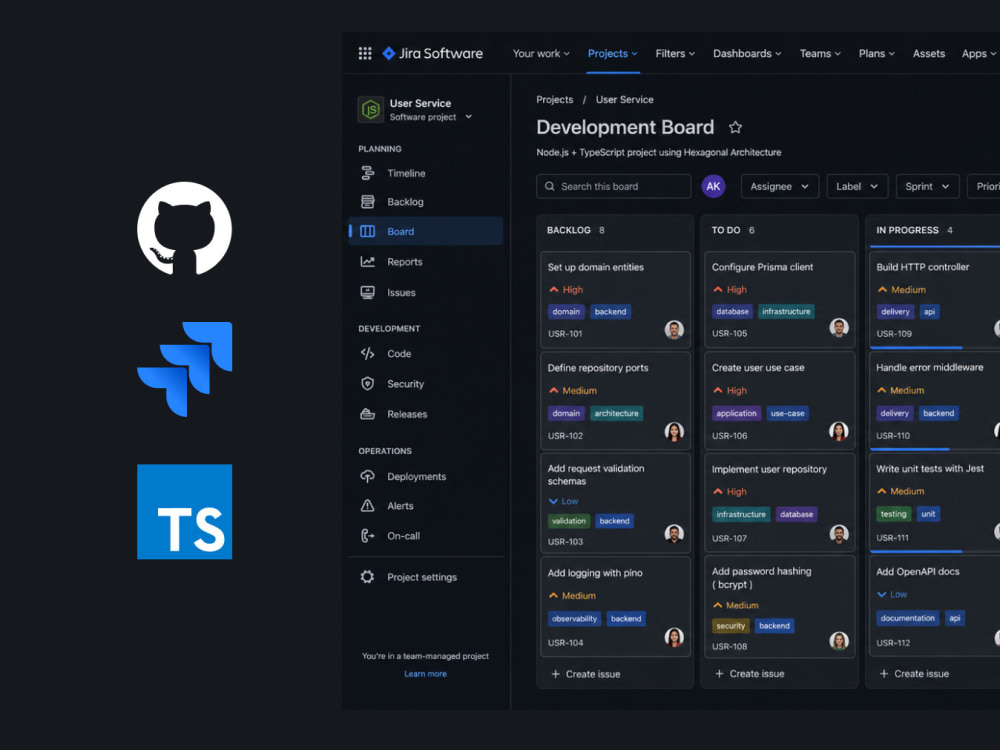This screenshot has height=750, width=1000.
Task: Open the Sprint filter dropdown
Action: [x=927, y=186]
